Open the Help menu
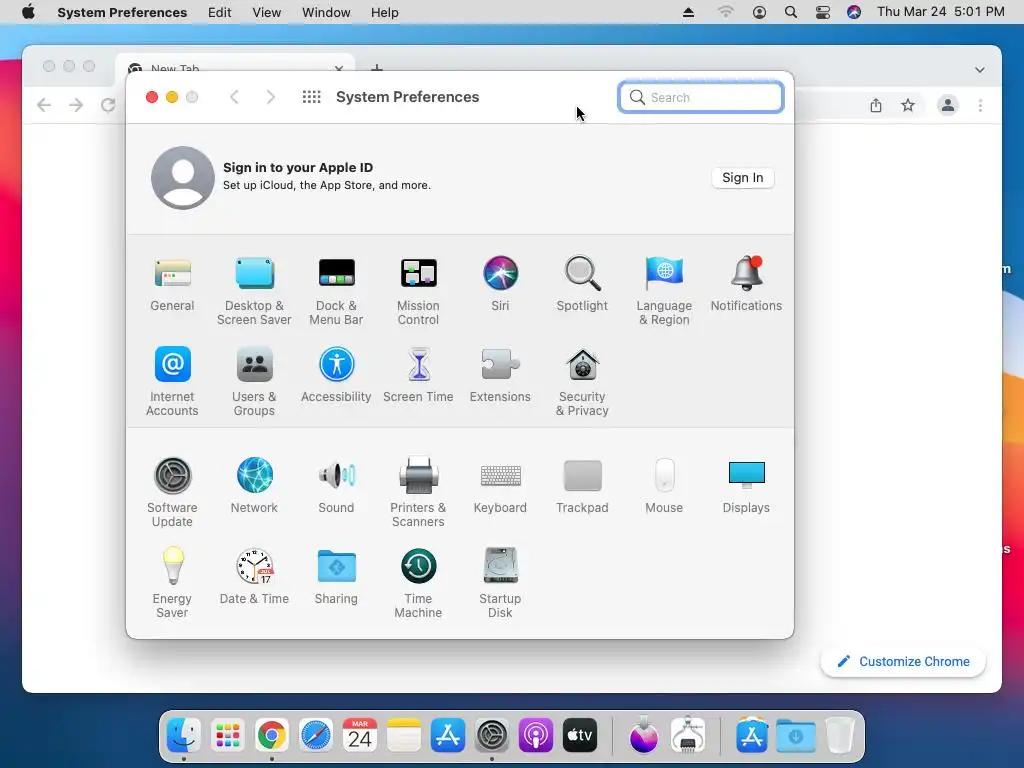Screen dimensions: 1024x768 (385, 12)
